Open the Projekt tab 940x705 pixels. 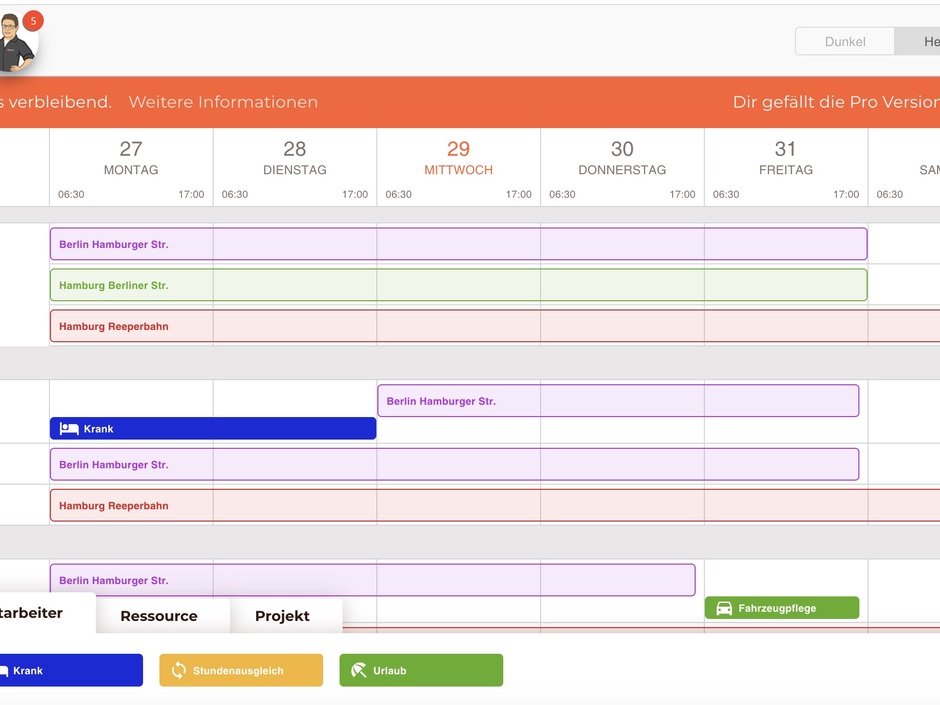(283, 616)
